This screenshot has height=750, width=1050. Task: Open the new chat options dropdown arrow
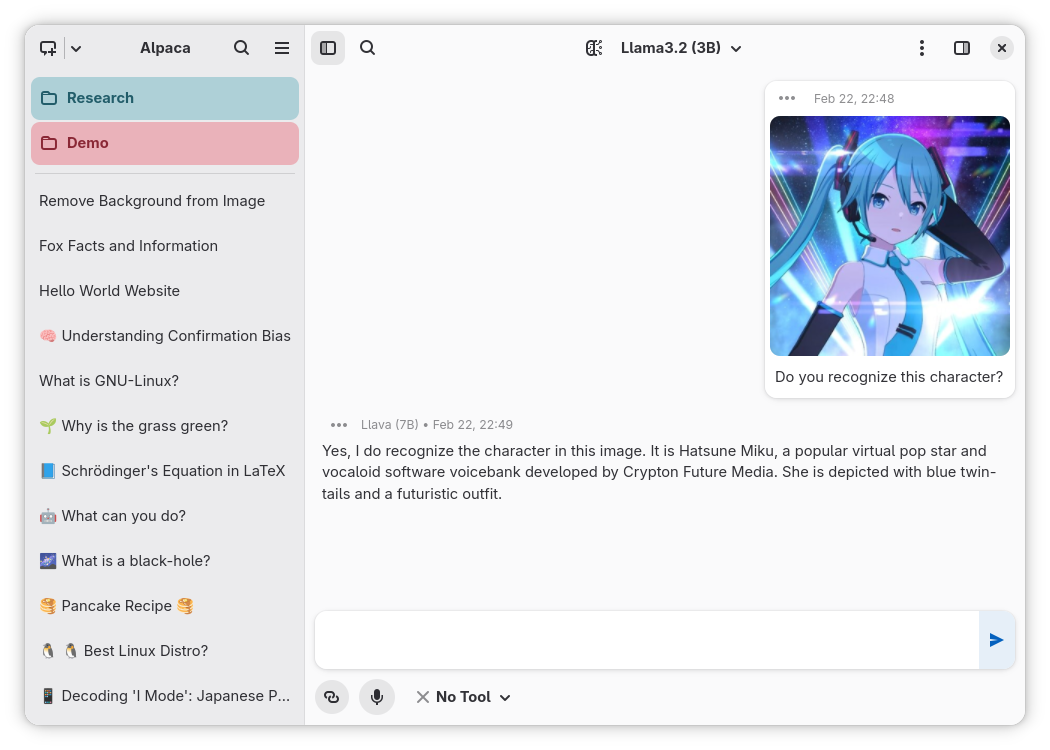tap(76, 48)
